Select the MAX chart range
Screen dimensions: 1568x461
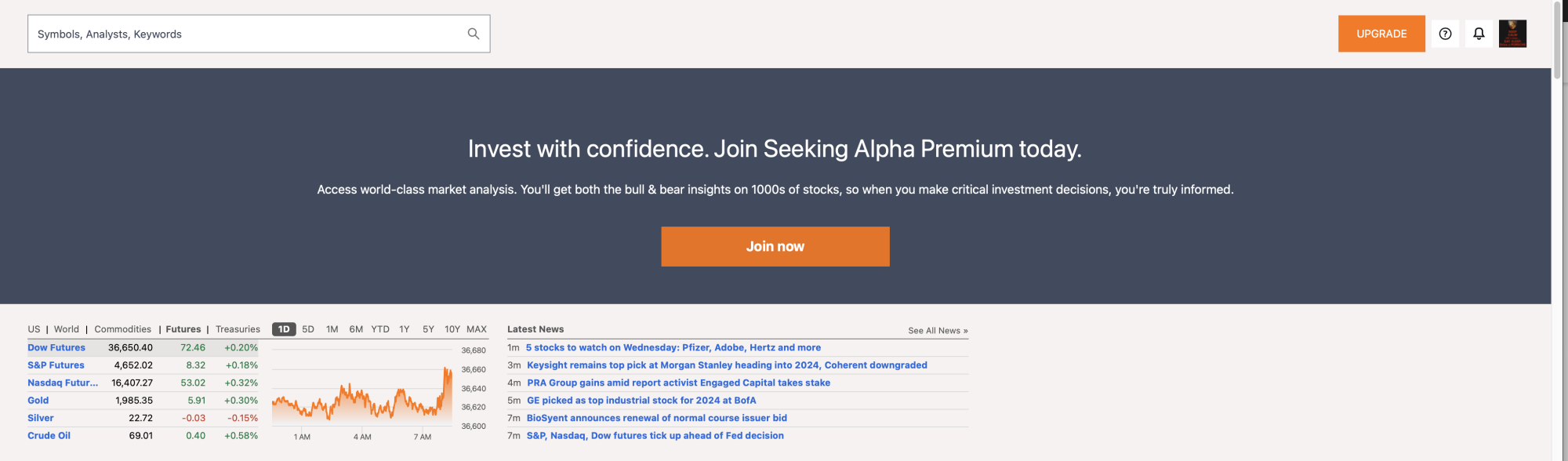coord(477,329)
